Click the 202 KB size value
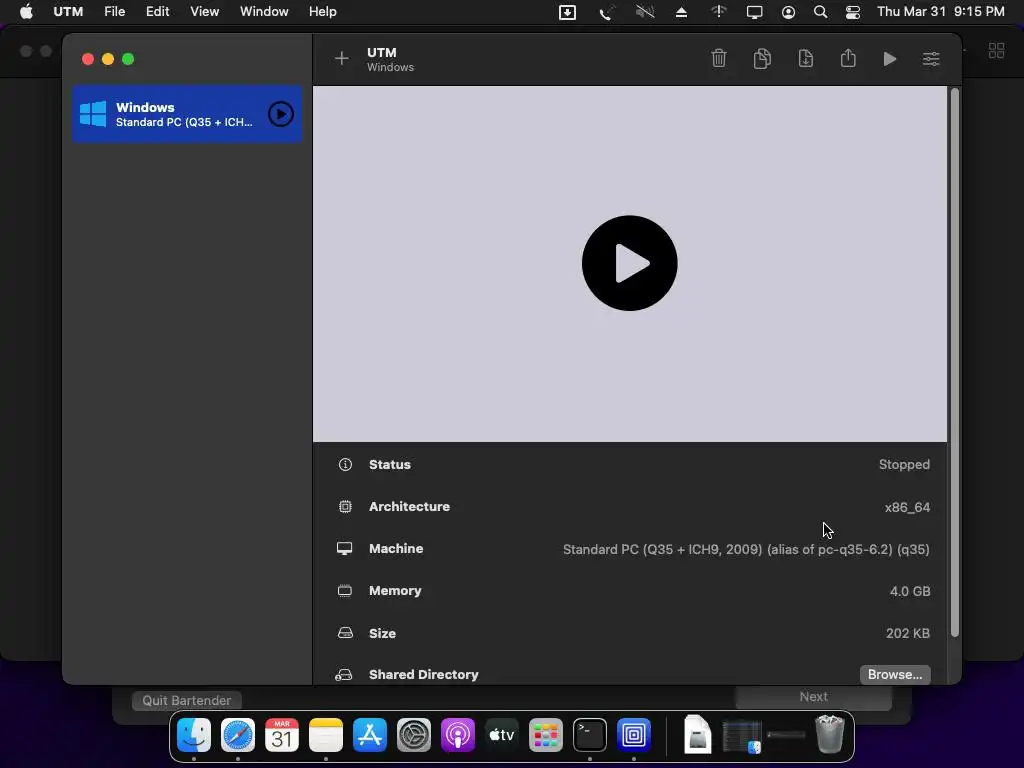The image size is (1024, 768). click(x=908, y=633)
